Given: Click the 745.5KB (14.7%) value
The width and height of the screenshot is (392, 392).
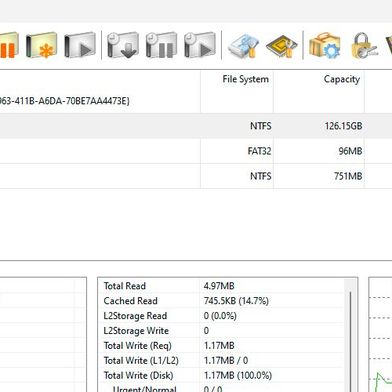Looking at the screenshot, I should pyautogui.click(x=236, y=301).
